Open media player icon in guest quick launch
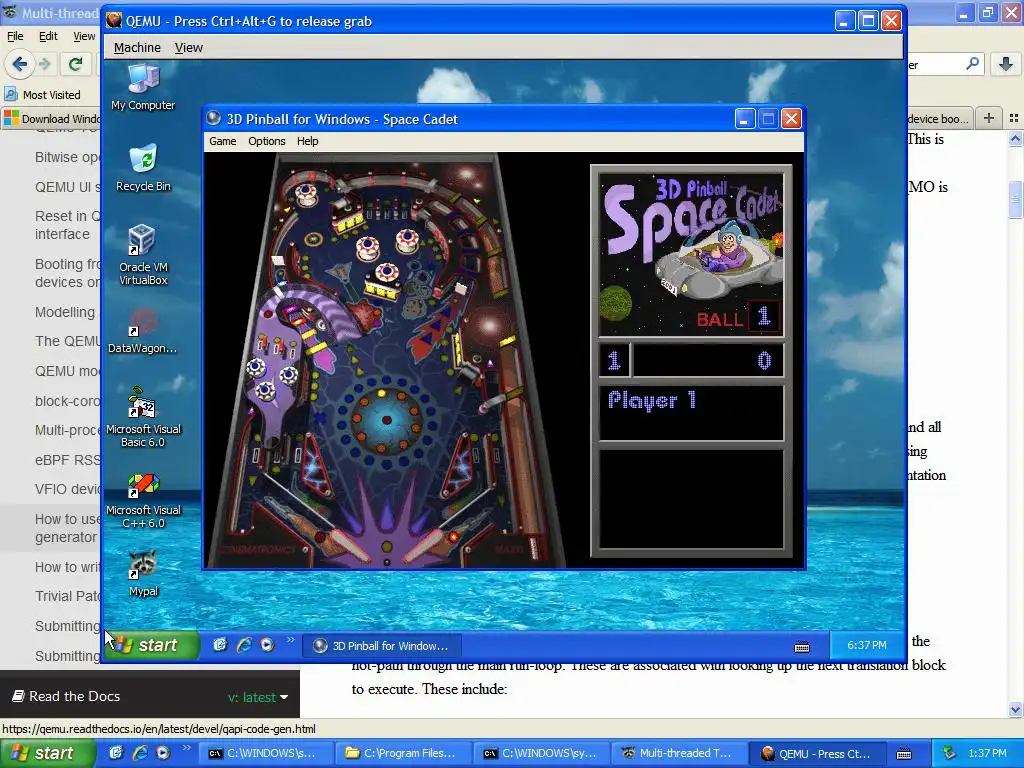Image resolution: width=1024 pixels, height=768 pixels. pyautogui.click(x=267, y=645)
